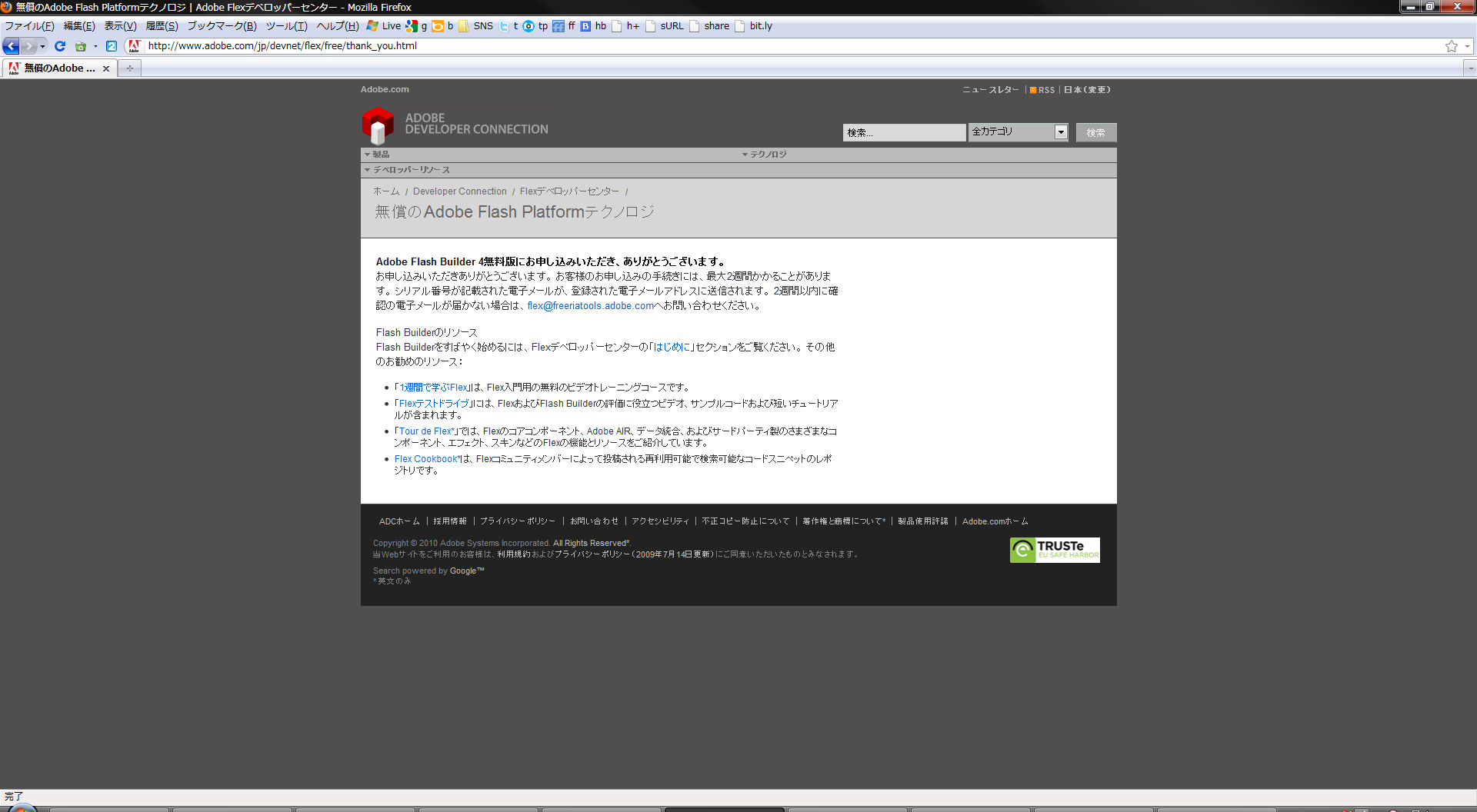Bookmark this page with the star icon

point(1451,46)
